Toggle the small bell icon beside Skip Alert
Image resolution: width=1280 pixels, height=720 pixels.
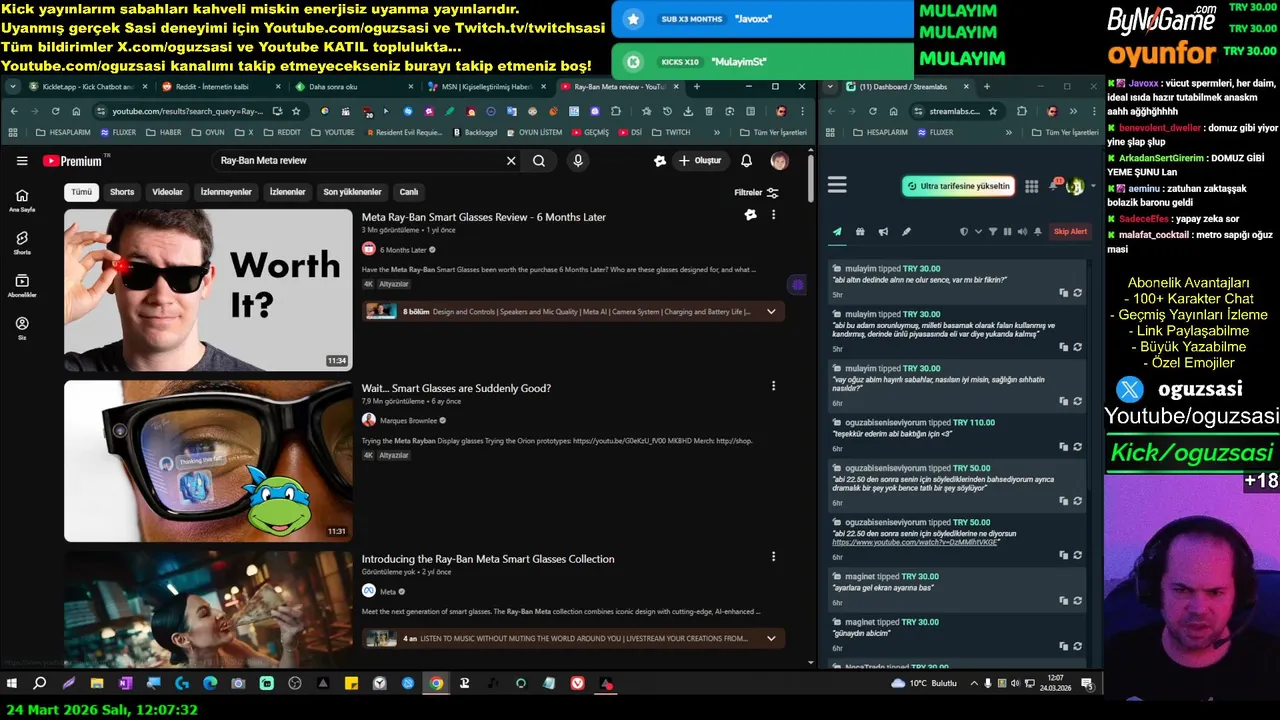click(x=1037, y=232)
